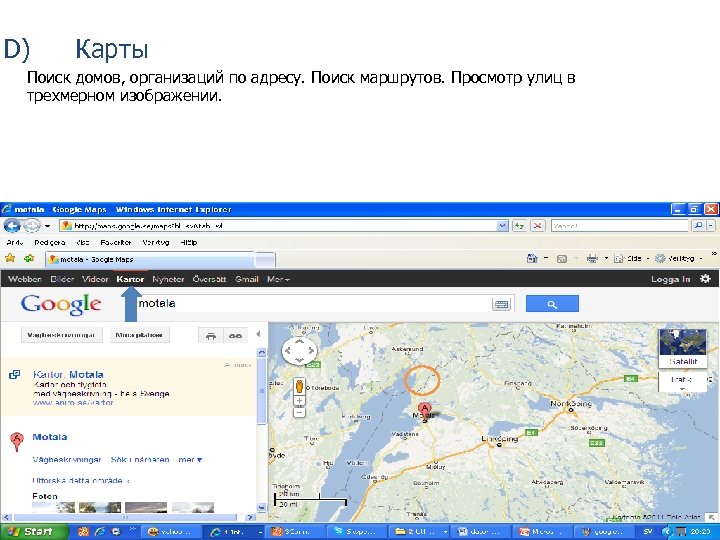Click the Utforska detta område link
This screenshot has height=540, width=720.
80,481
